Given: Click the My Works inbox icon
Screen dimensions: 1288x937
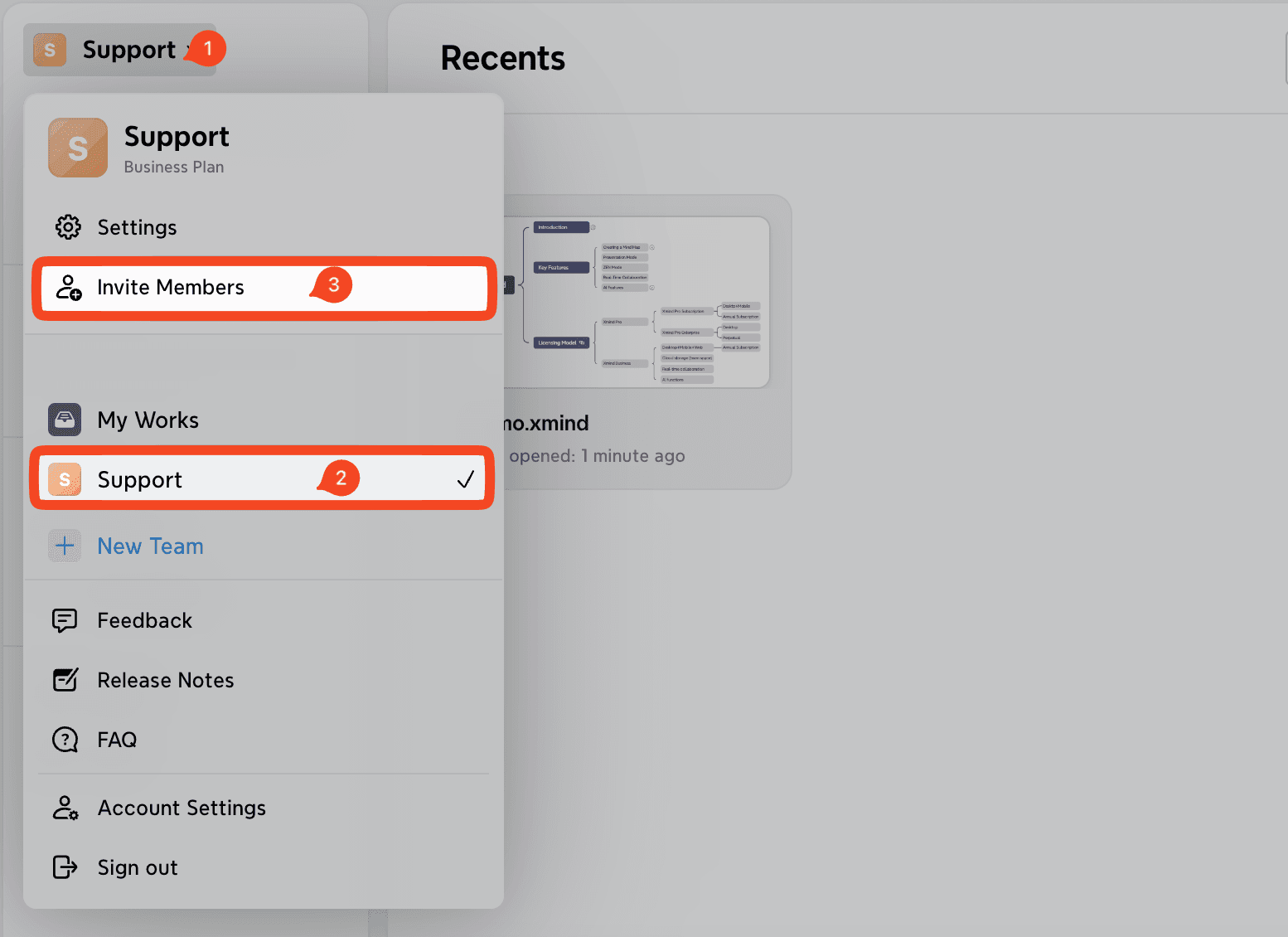Looking at the screenshot, I should tap(65, 420).
